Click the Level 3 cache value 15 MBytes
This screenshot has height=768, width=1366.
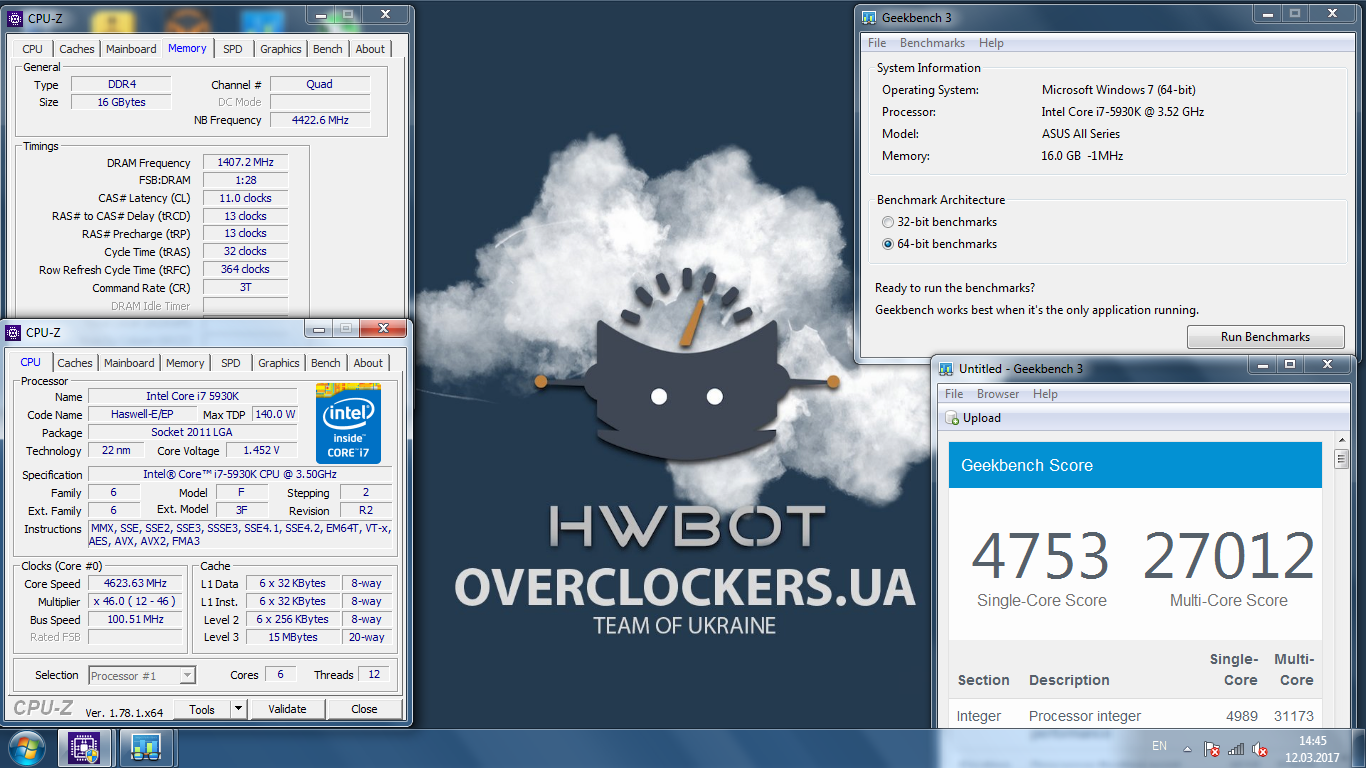pos(292,638)
